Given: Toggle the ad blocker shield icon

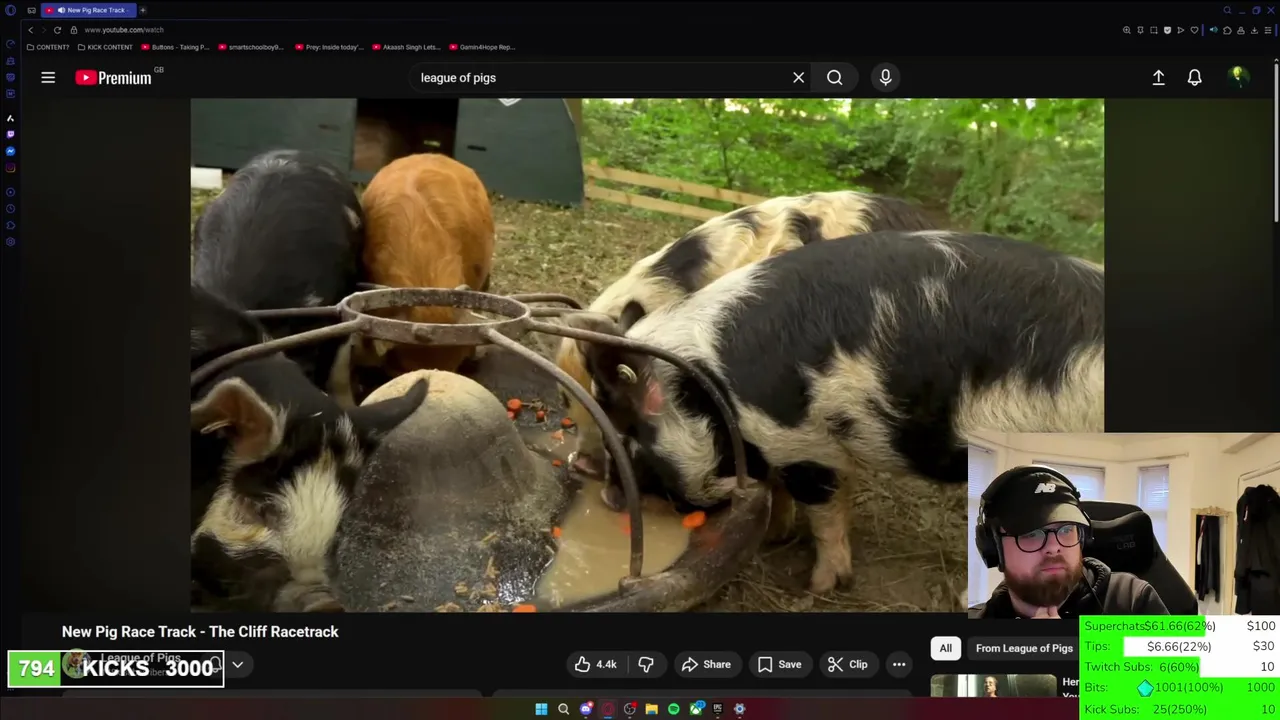Looking at the screenshot, I should coord(1167,30).
